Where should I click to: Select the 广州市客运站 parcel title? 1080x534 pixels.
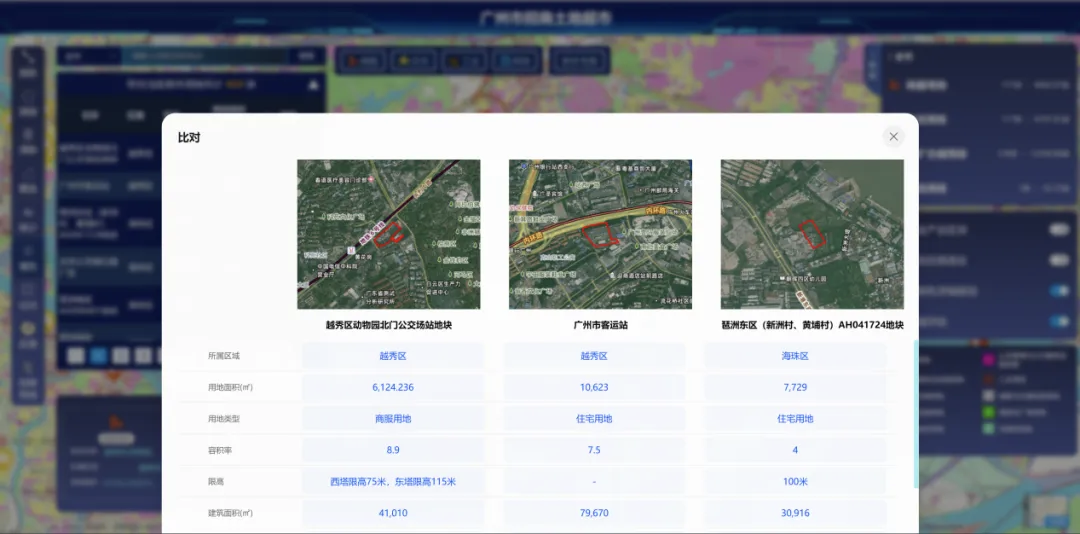point(600,325)
